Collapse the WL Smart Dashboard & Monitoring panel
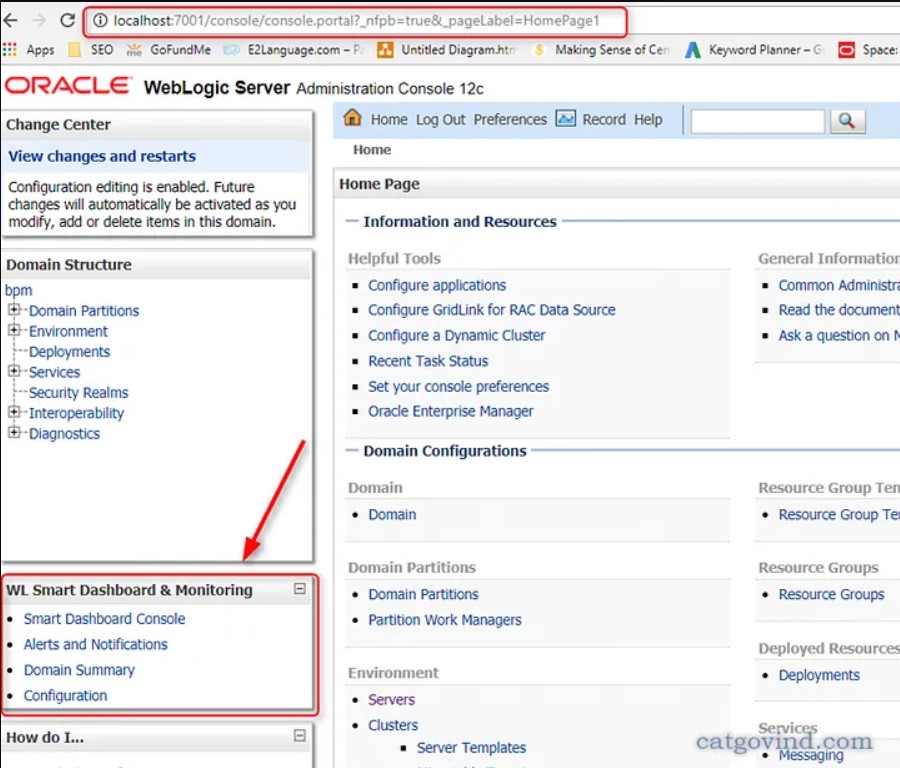Screen dimensions: 900x768 click(x=298, y=590)
